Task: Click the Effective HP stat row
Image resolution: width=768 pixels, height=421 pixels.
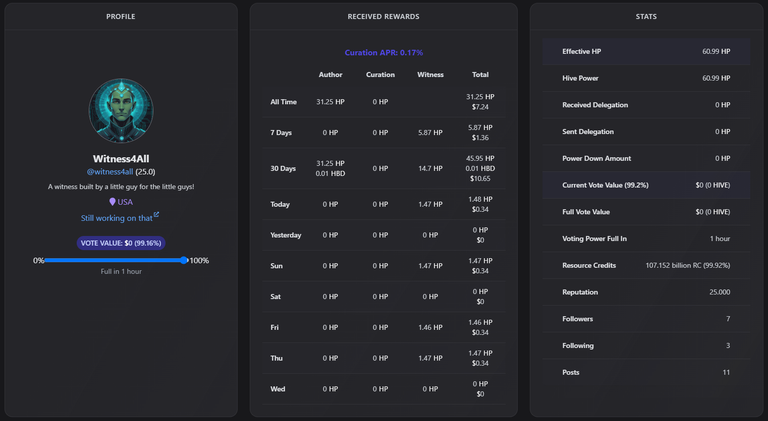Action: (646, 51)
